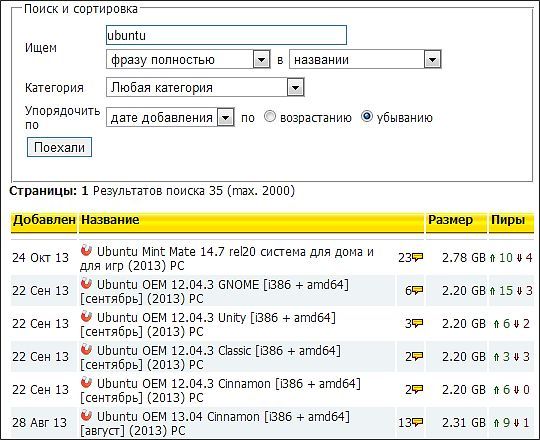Screen dimensions: 540x440
Task: Click Результатов поиска 35 text
Action: click(158, 190)
